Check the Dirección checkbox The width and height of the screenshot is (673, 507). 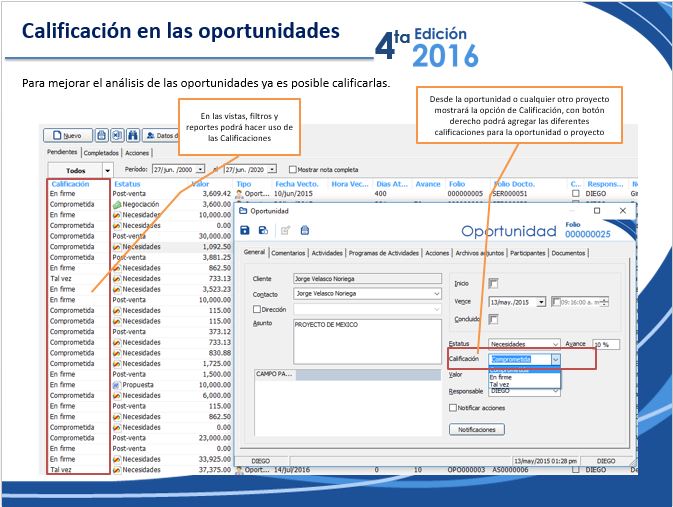point(257,309)
